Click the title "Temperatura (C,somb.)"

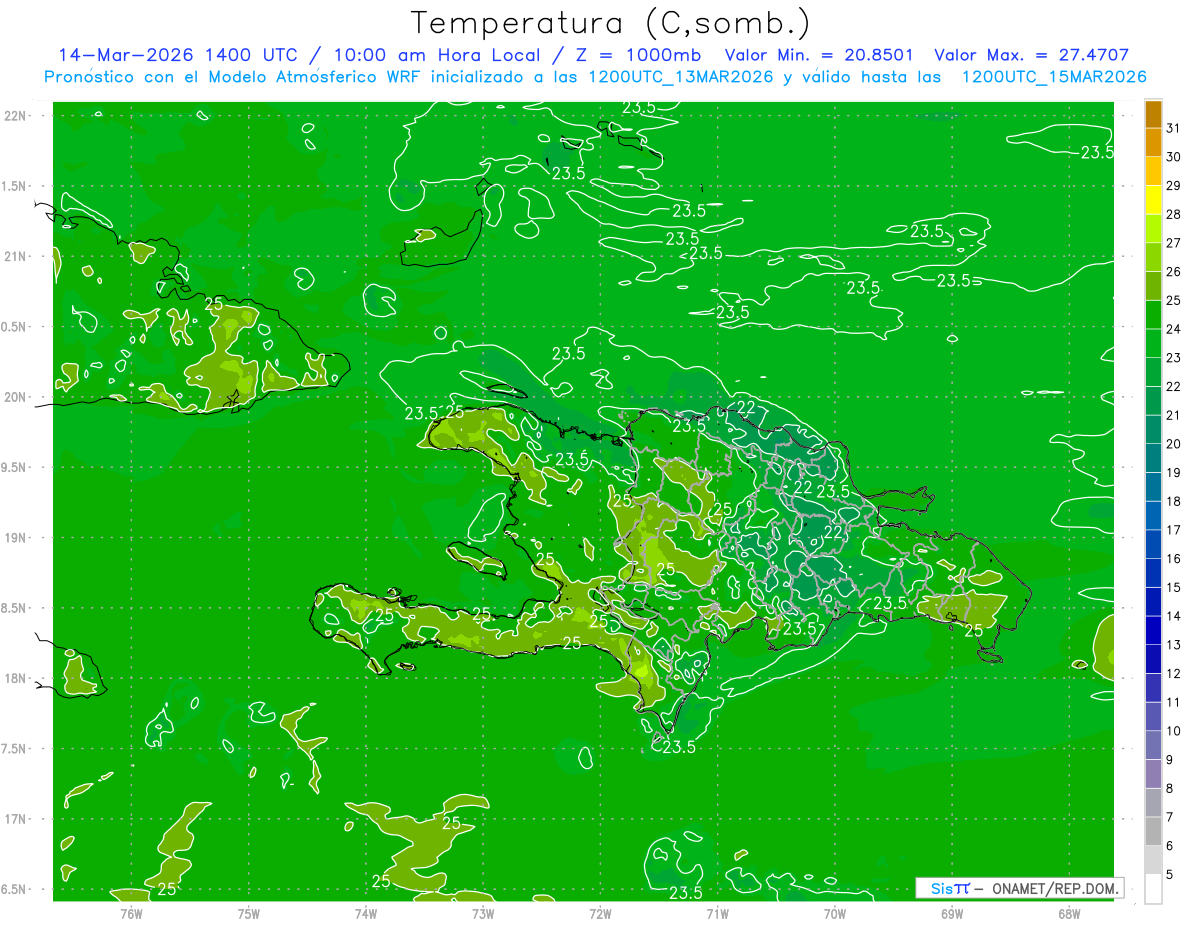point(611,22)
